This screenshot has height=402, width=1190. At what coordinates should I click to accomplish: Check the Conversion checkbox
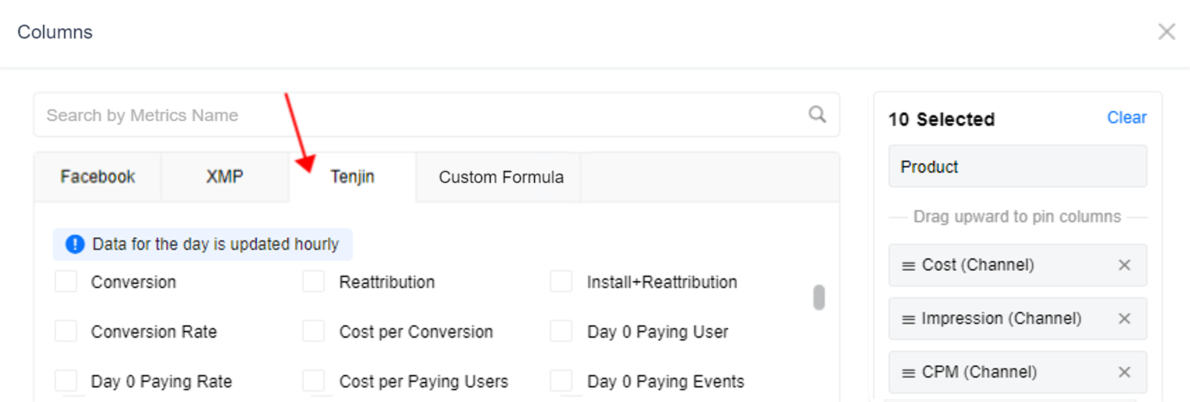tap(66, 281)
